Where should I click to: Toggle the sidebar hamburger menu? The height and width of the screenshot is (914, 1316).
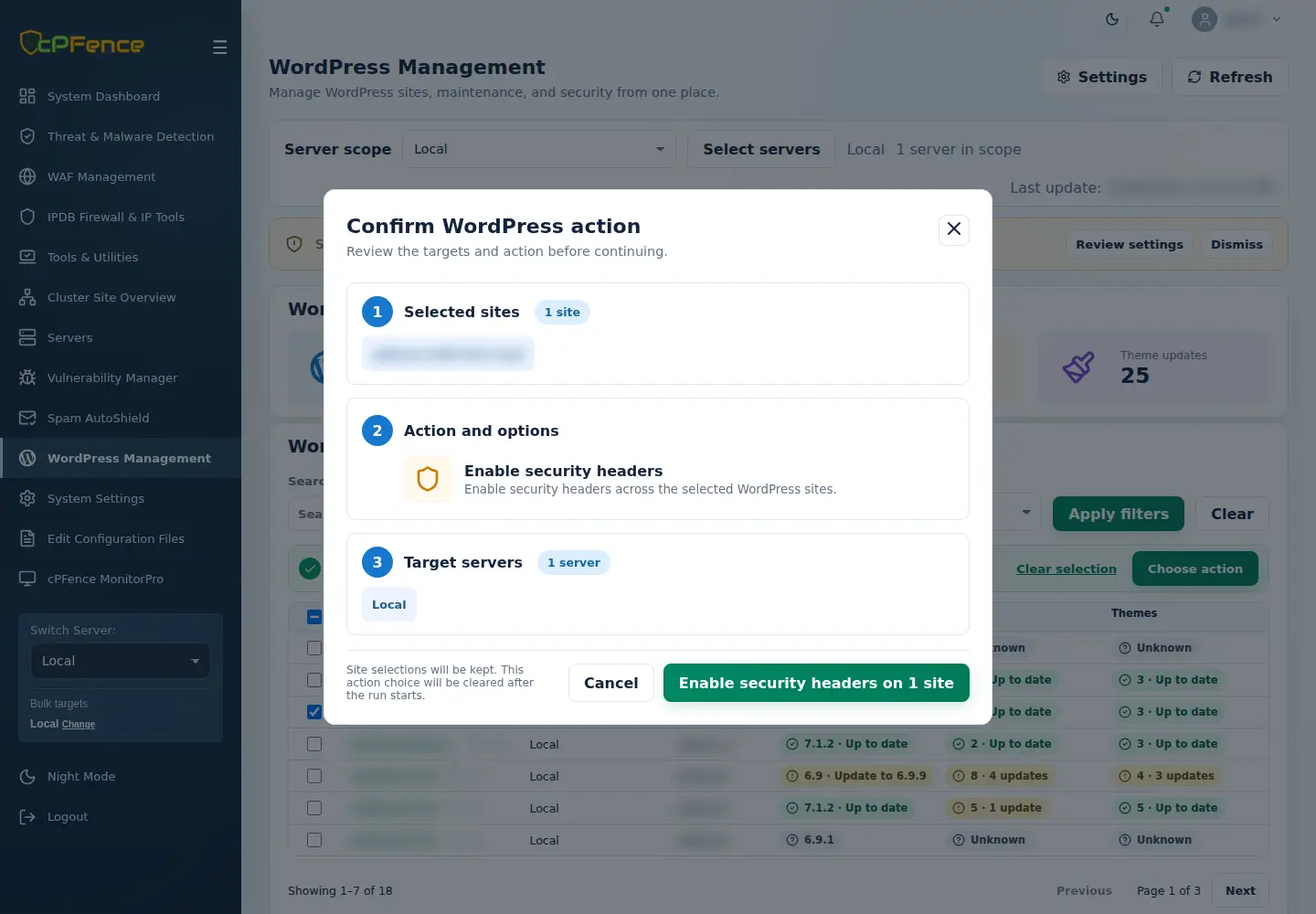(219, 48)
